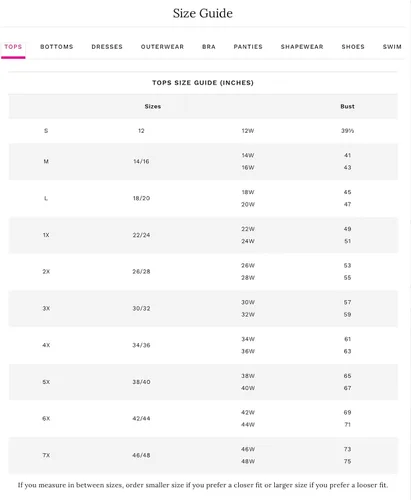Click the 7X size row label
The height and width of the screenshot is (500, 411).
(46, 455)
